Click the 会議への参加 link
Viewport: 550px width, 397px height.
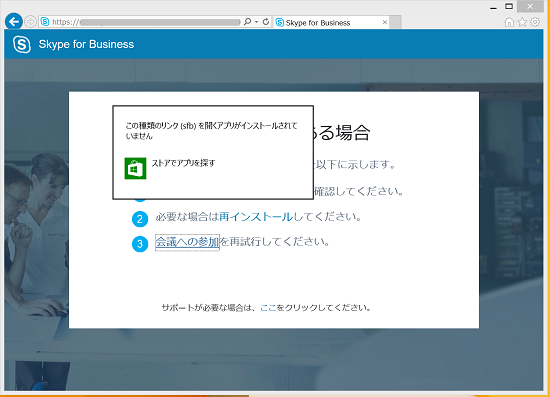pyautogui.click(x=187, y=242)
